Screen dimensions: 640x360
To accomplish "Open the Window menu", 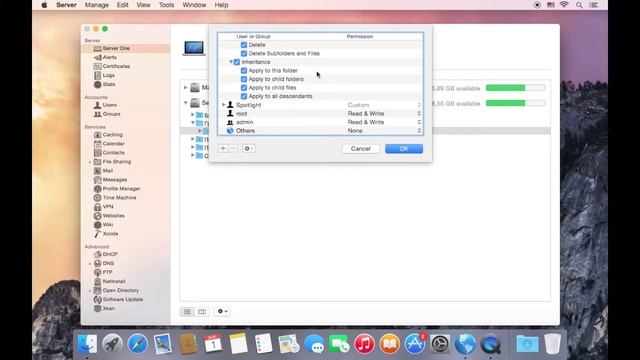I will tap(194, 5).
